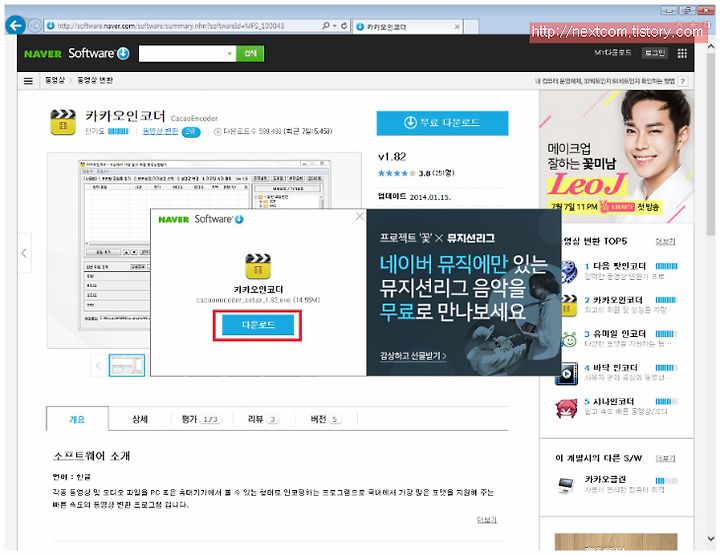720x555 pixels.
Task: Click the NAVER logo in header
Action: [43, 54]
